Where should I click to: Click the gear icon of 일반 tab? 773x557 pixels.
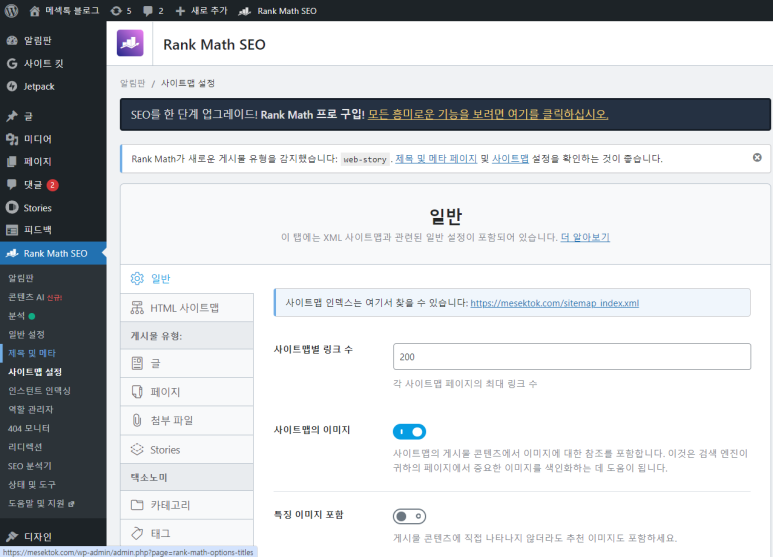coord(137,278)
